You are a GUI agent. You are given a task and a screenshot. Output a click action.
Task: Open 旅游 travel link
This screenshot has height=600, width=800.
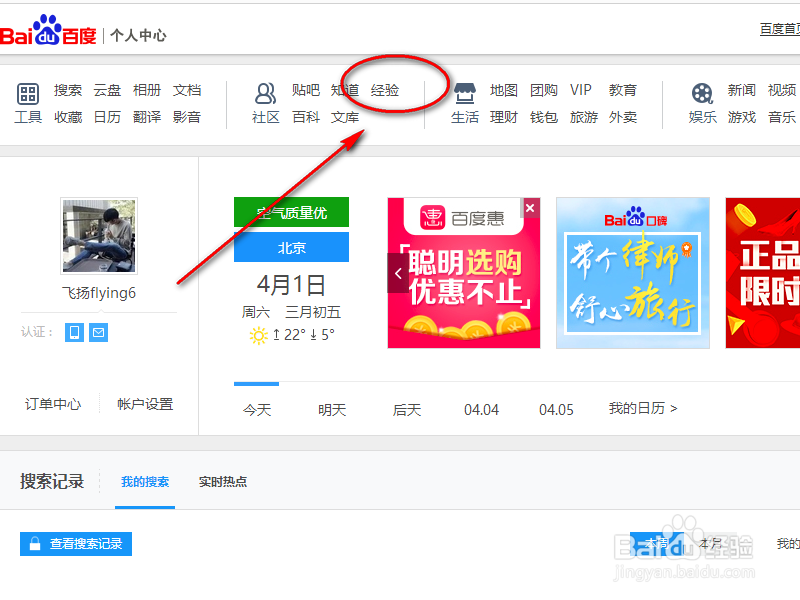coord(584,117)
